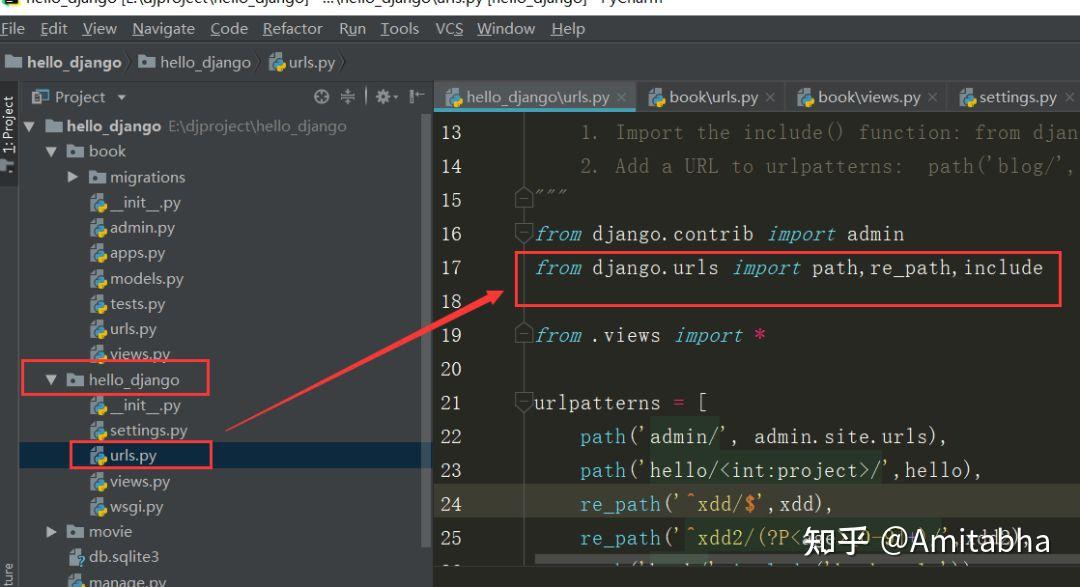
Task: Select the movie folder
Action: 99,532
